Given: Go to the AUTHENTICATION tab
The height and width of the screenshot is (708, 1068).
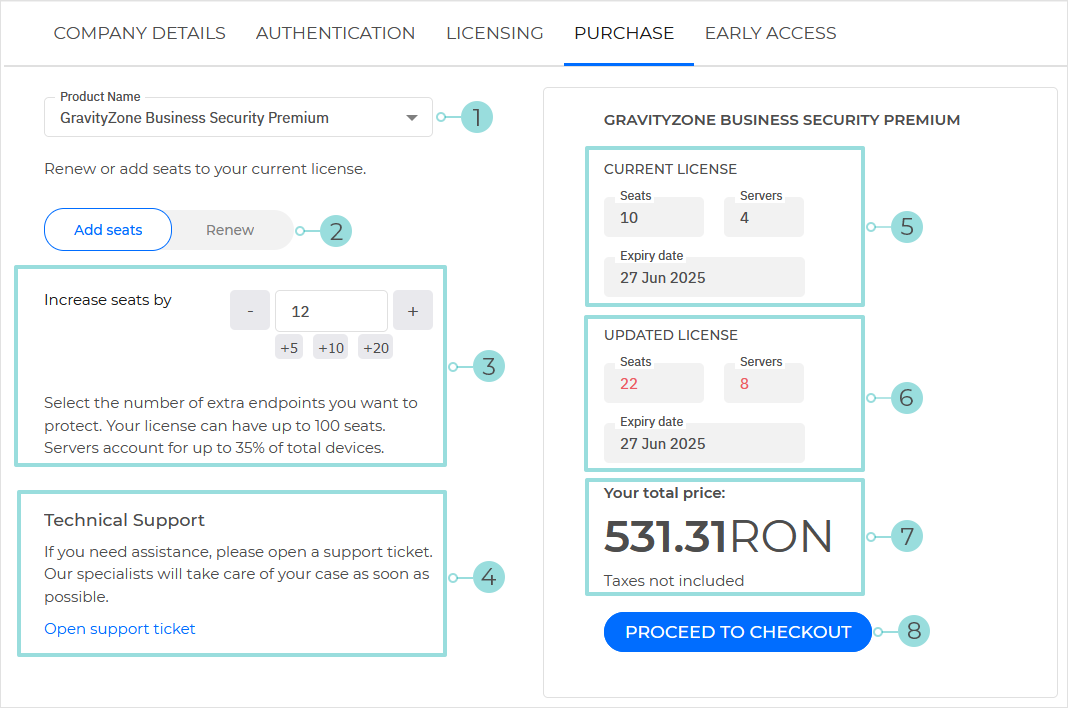Looking at the screenshot, I should coord(335,32).
